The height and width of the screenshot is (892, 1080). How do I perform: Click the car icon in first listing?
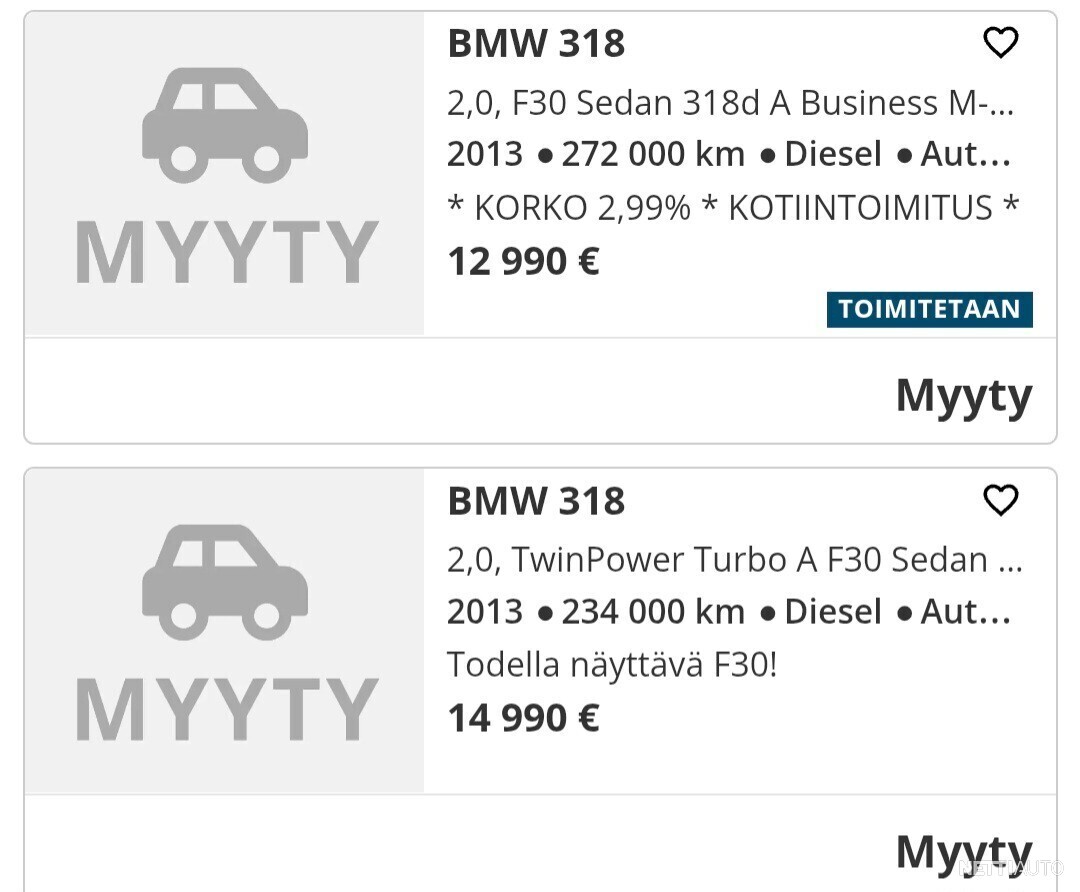tap(225, 125)
